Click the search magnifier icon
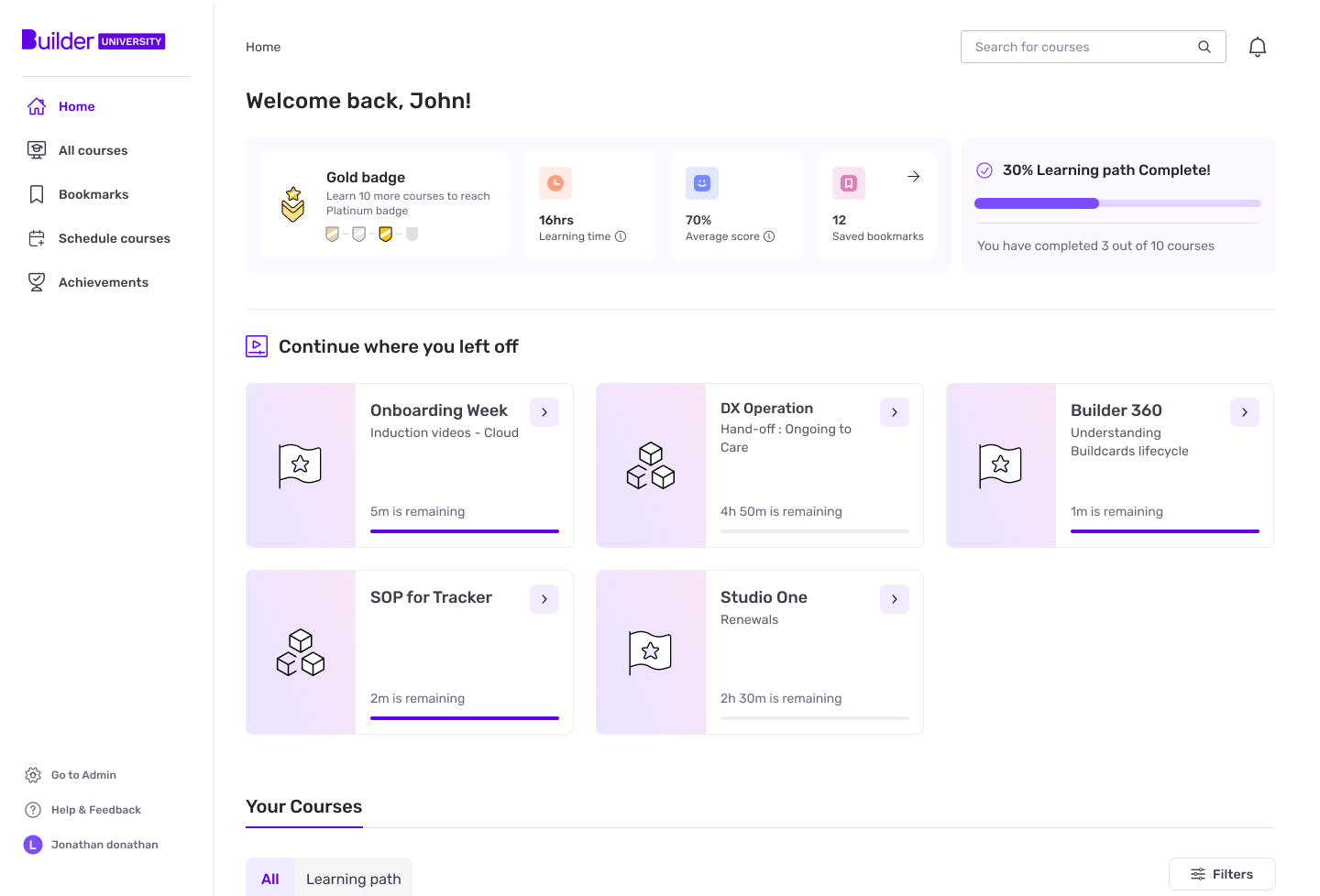This screenshot has width=1320, height=896. pos(1204,46)
